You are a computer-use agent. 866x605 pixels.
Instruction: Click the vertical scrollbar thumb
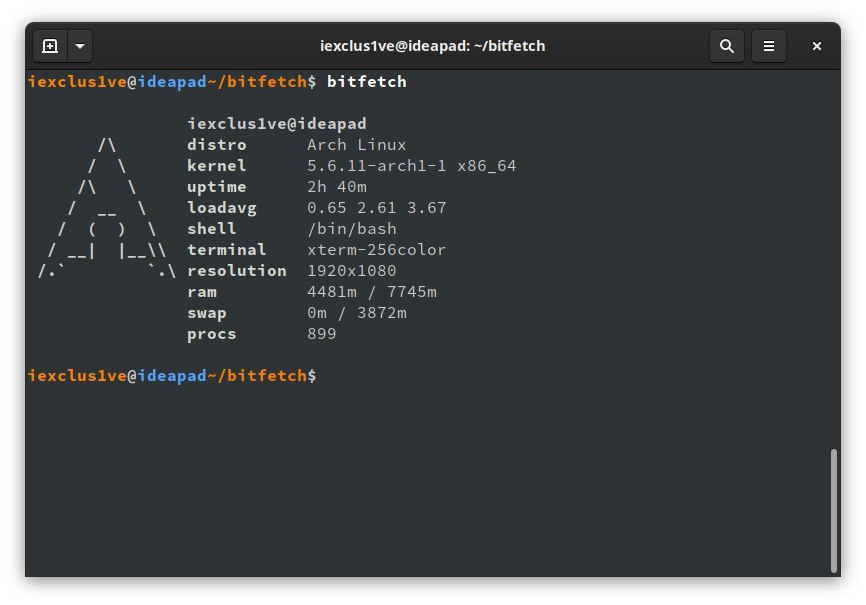[x=833, y=511]
